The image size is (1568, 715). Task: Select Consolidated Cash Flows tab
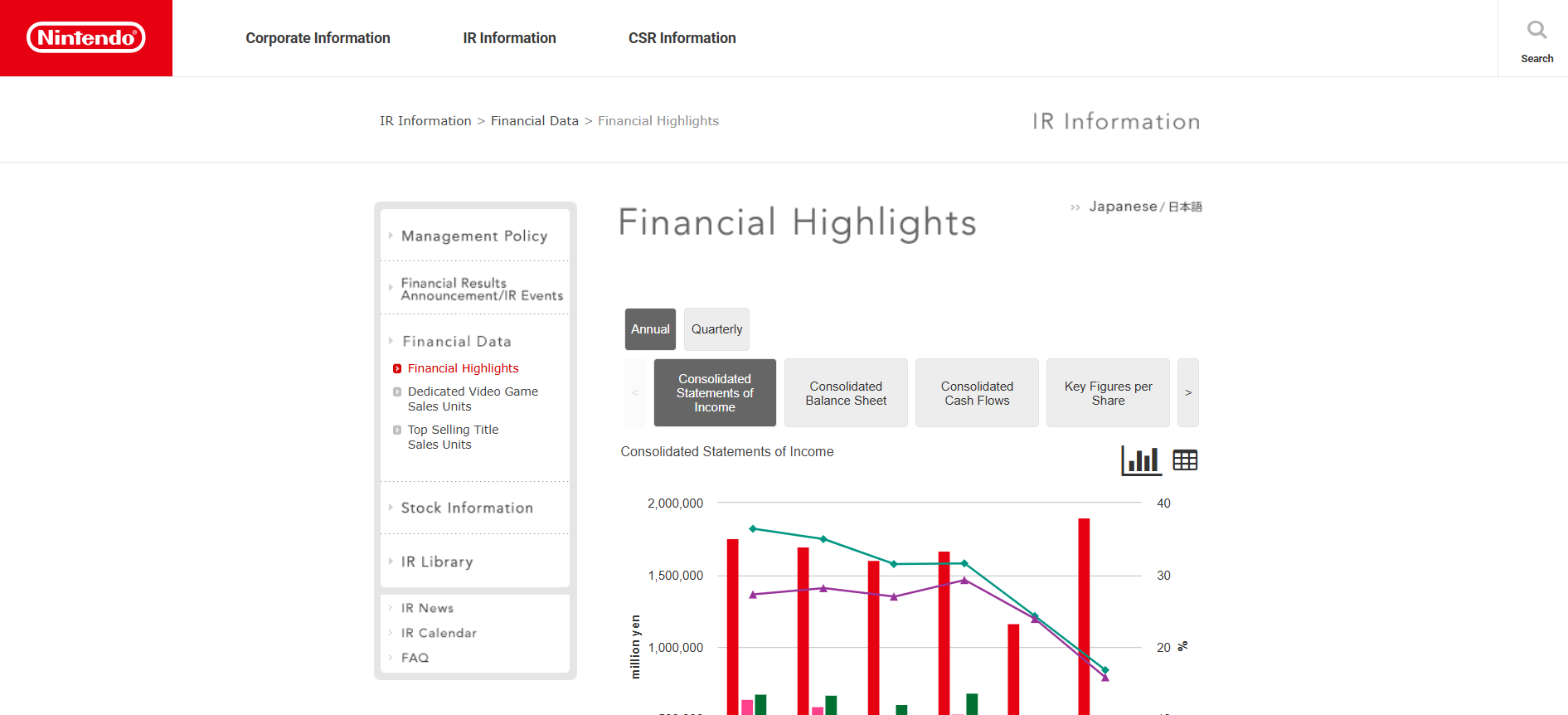click(x=977, y=393)
